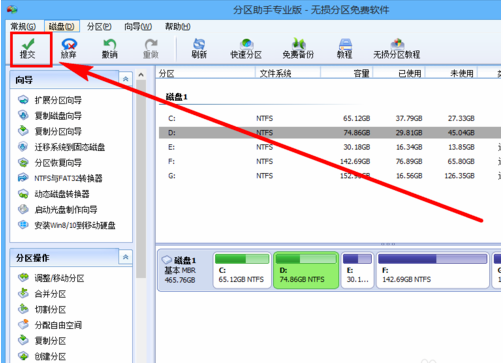Screen dimensions: 503x363
Task: Collapse the 向导 panel chevron
Action: 126,79
